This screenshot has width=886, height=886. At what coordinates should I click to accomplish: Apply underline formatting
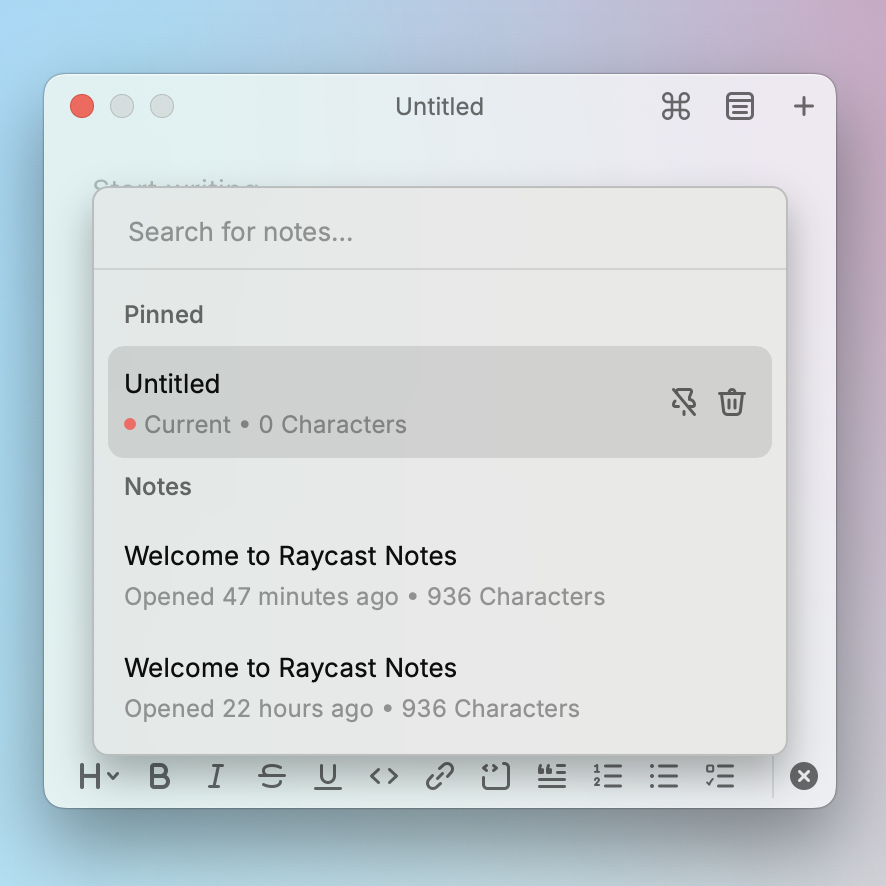(328, 776)
